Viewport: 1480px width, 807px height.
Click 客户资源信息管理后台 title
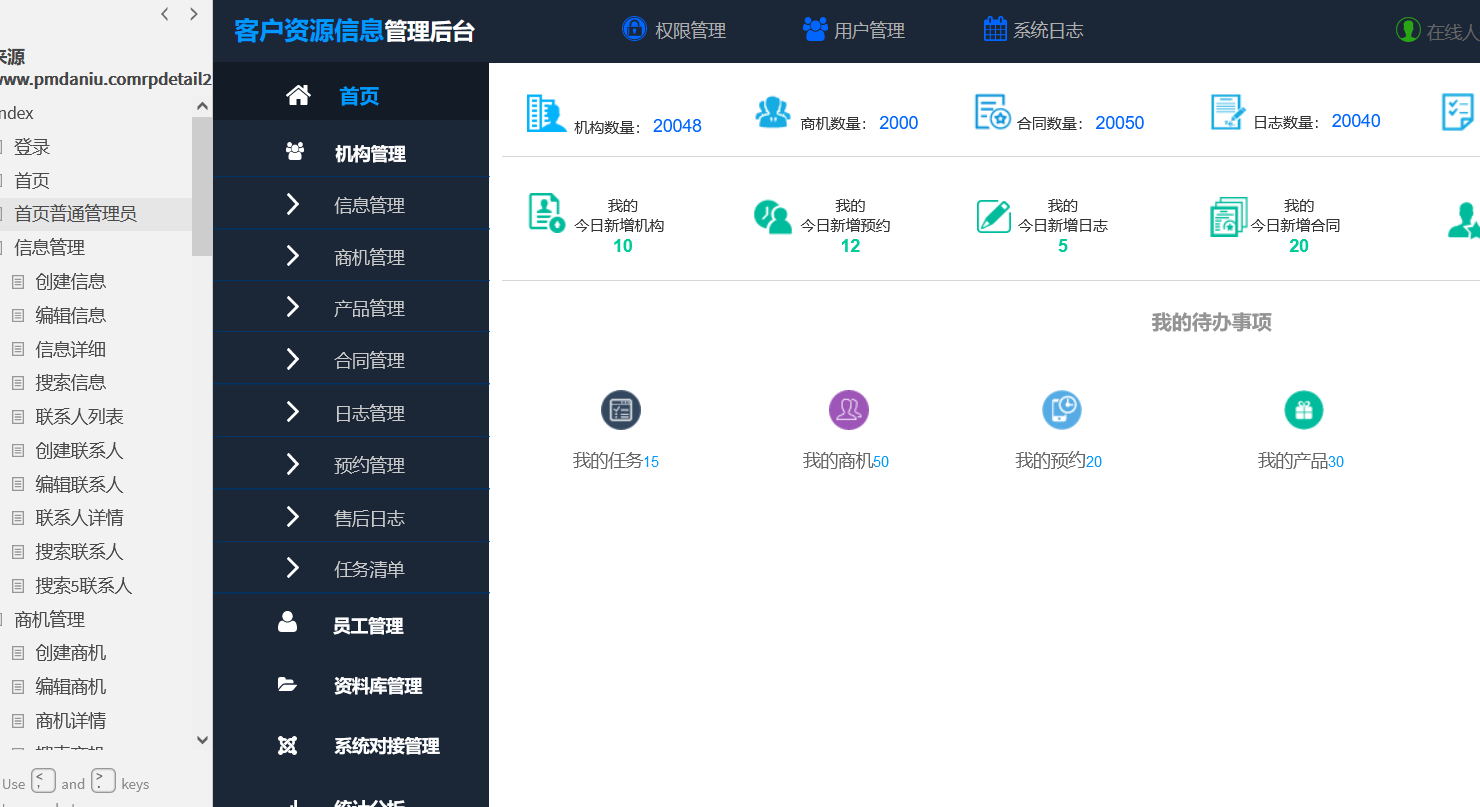click(354, 31)
